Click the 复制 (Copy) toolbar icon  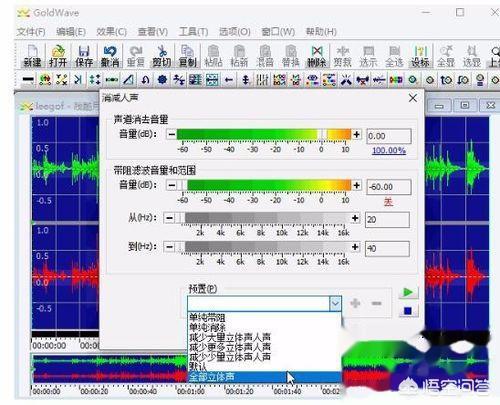(x=188, y=56)
